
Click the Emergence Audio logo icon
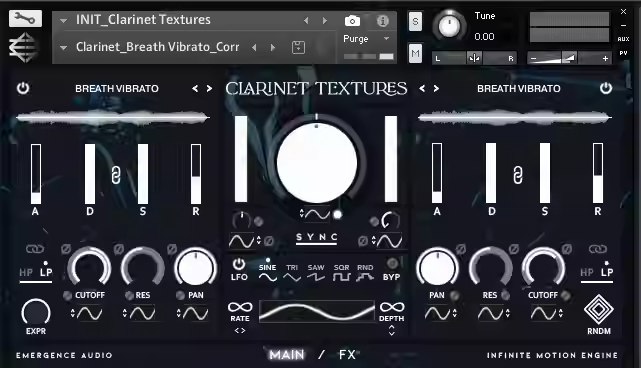(24, 47)
